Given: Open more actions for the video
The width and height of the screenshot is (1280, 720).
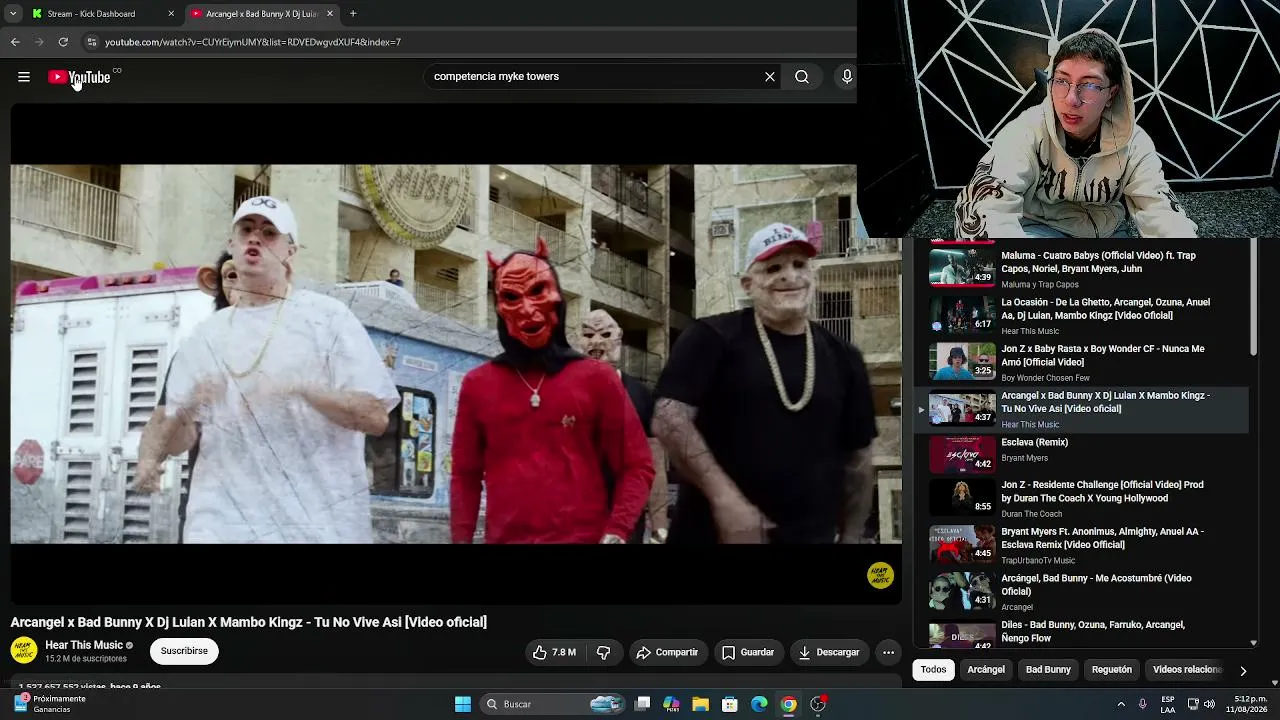Looking at the screenshot, I should click(x=888, y=653).
